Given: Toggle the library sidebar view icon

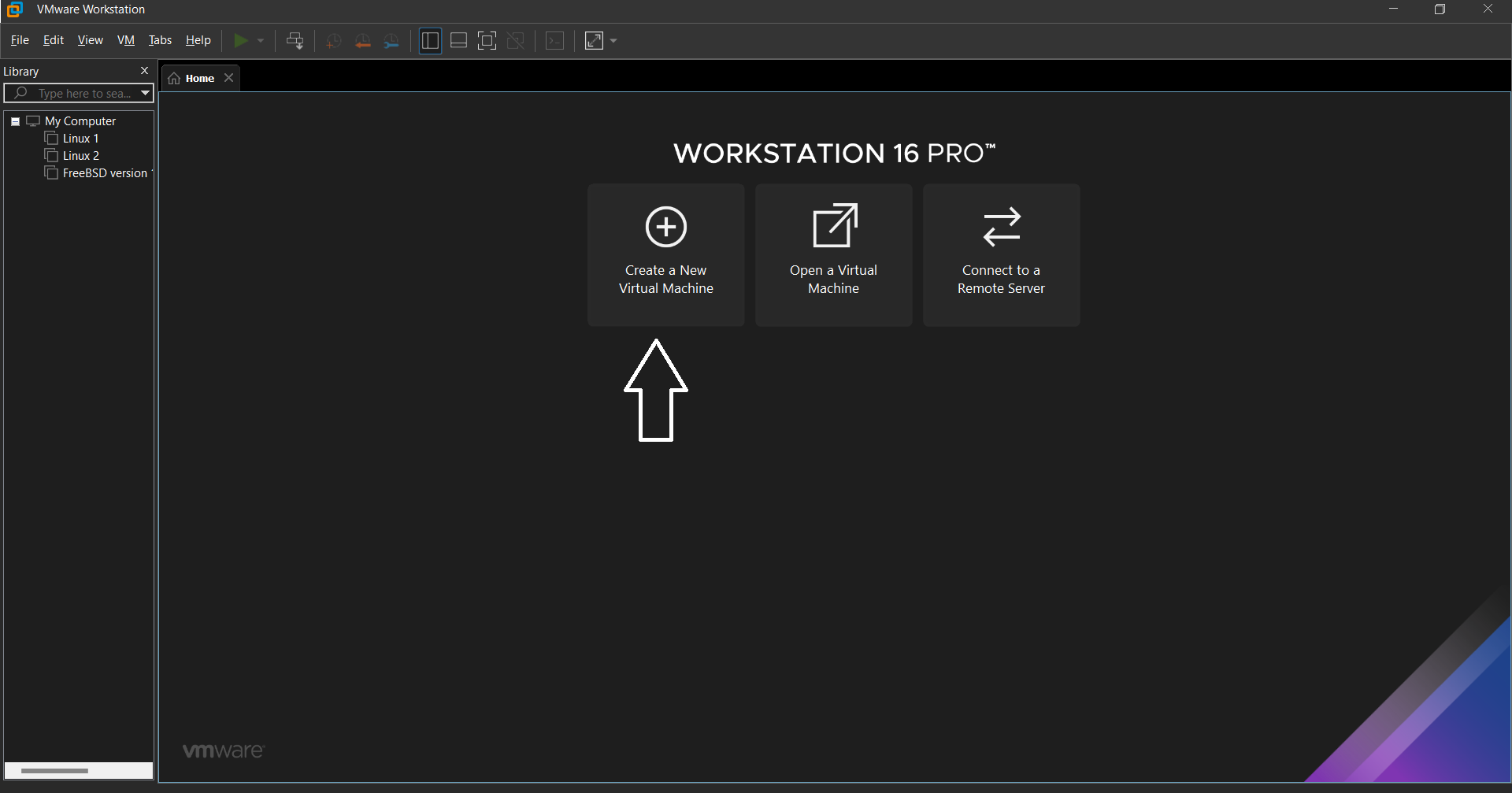Looking at the screenshot, I should (x=430, y=41).
